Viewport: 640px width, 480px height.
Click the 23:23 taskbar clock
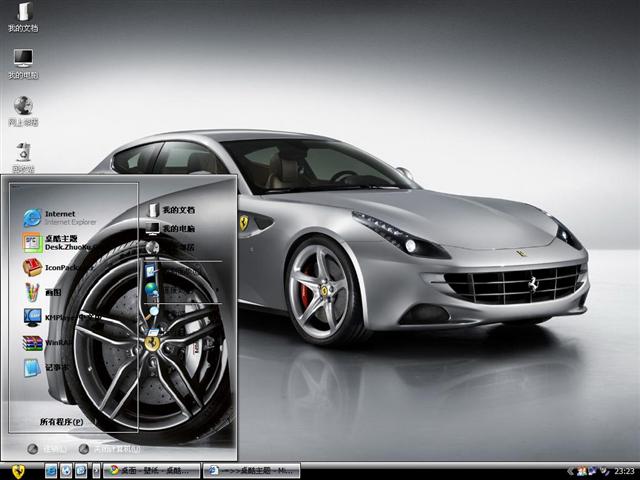(624, 471)
